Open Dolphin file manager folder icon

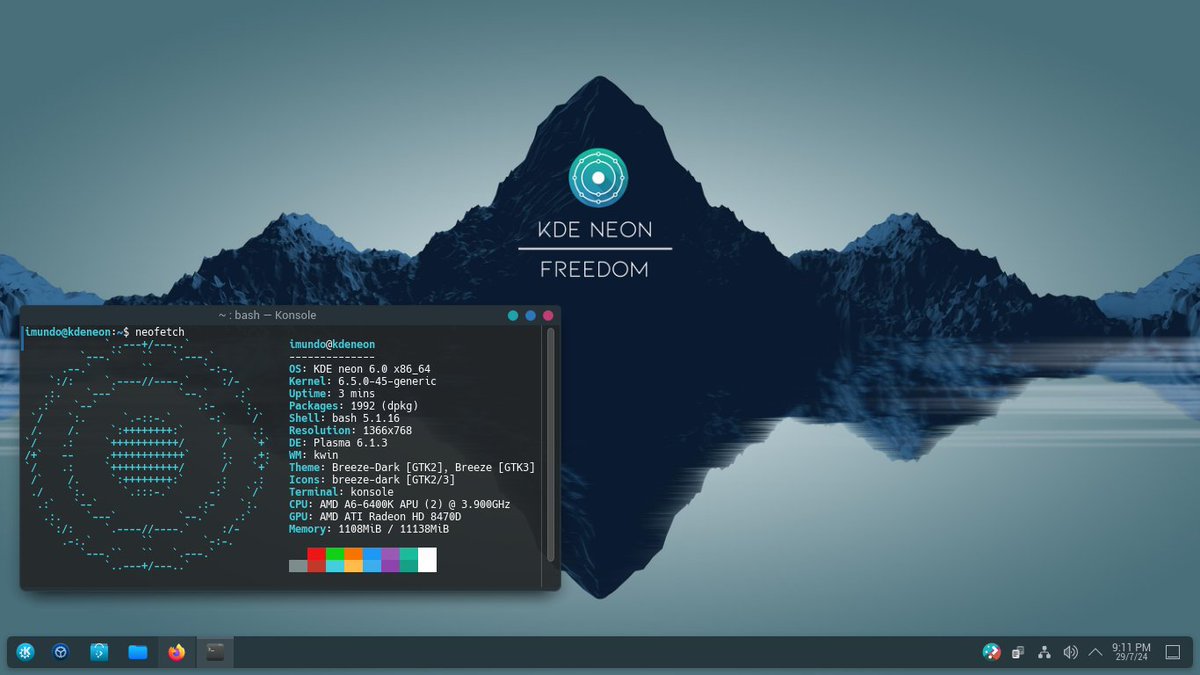(138, 652)
